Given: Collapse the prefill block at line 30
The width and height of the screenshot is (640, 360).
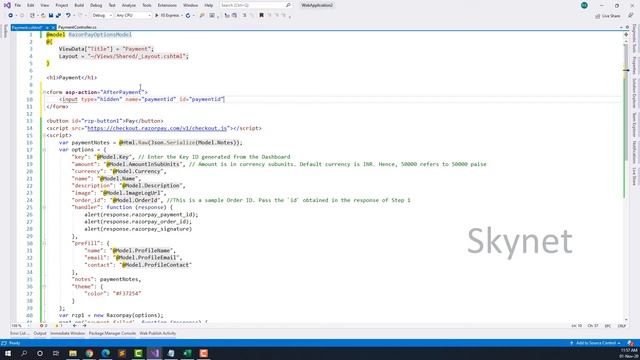Looking at the screenshot, I should pyautogui.click(x=44, y=243).
